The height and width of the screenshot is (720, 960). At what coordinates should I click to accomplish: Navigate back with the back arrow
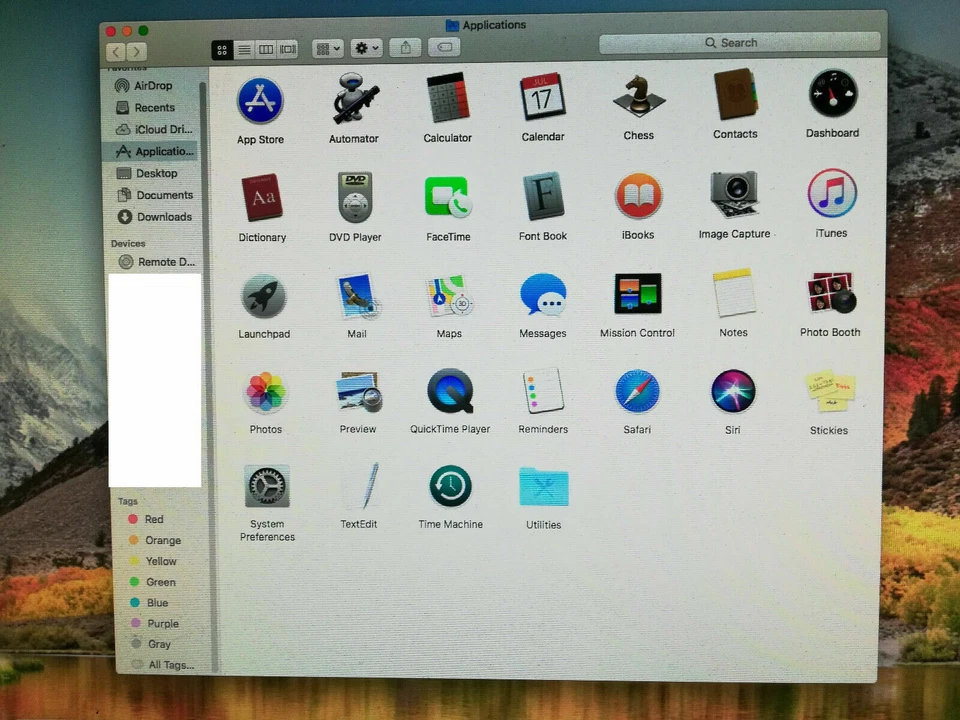coord(116,50)
